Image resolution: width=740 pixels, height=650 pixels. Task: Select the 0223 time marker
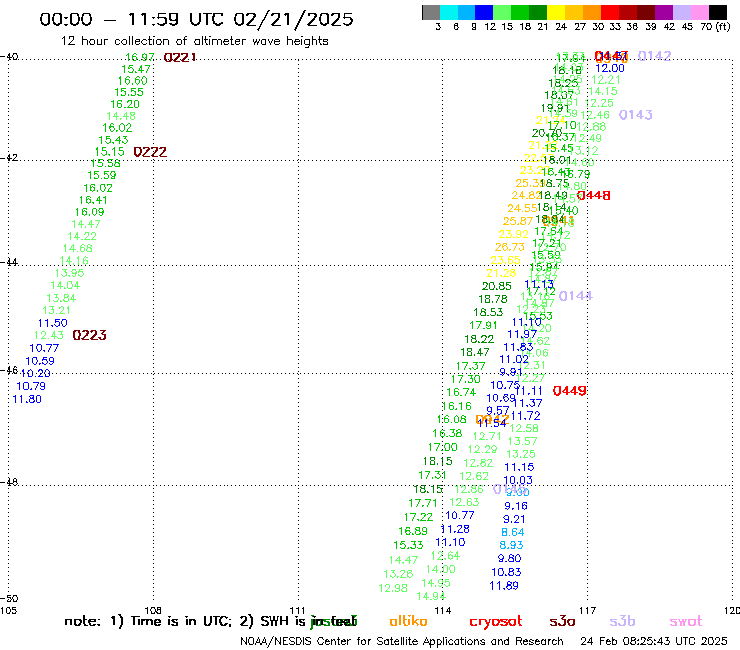[x=90, y=335]
